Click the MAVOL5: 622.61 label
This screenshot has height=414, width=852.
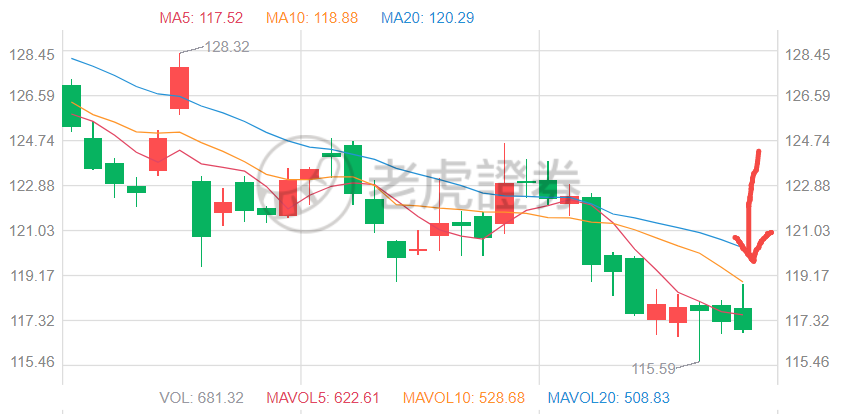click(x=322, y=398)
